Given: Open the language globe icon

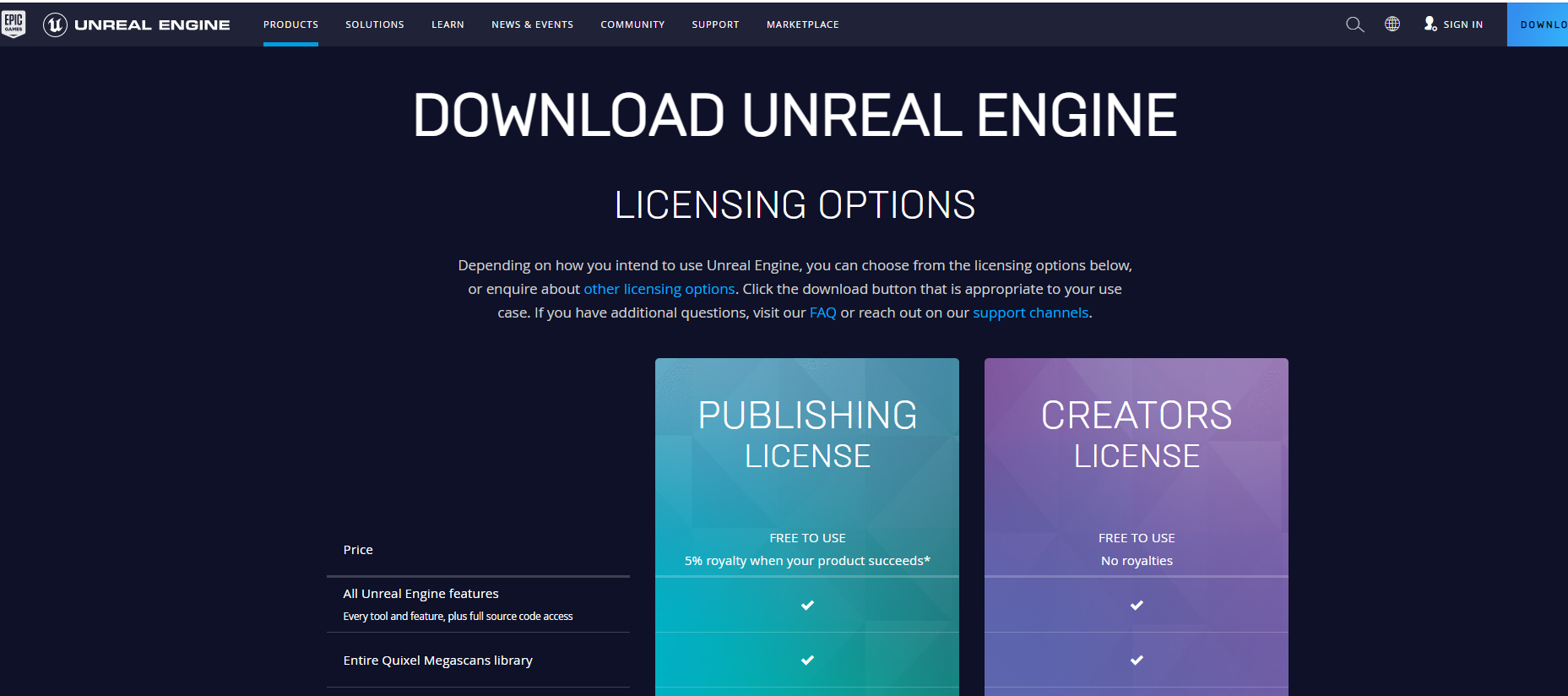Looking at the screenshot, I should coord(1392,24).
